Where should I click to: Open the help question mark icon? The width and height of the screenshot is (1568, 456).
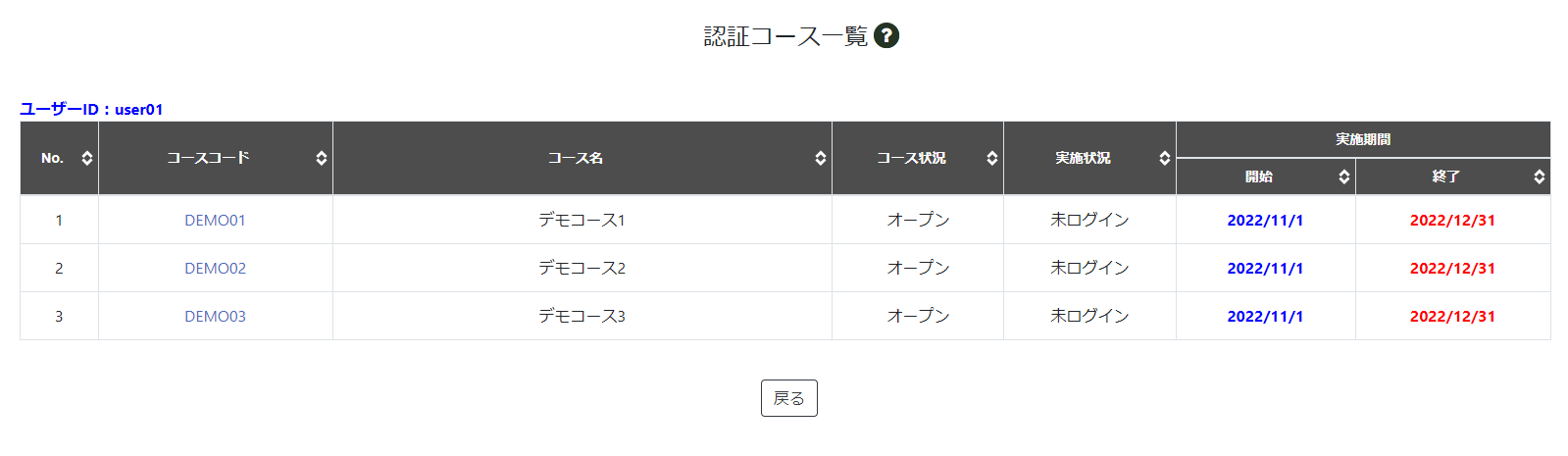pyautogui.click(x=886, y=36)
